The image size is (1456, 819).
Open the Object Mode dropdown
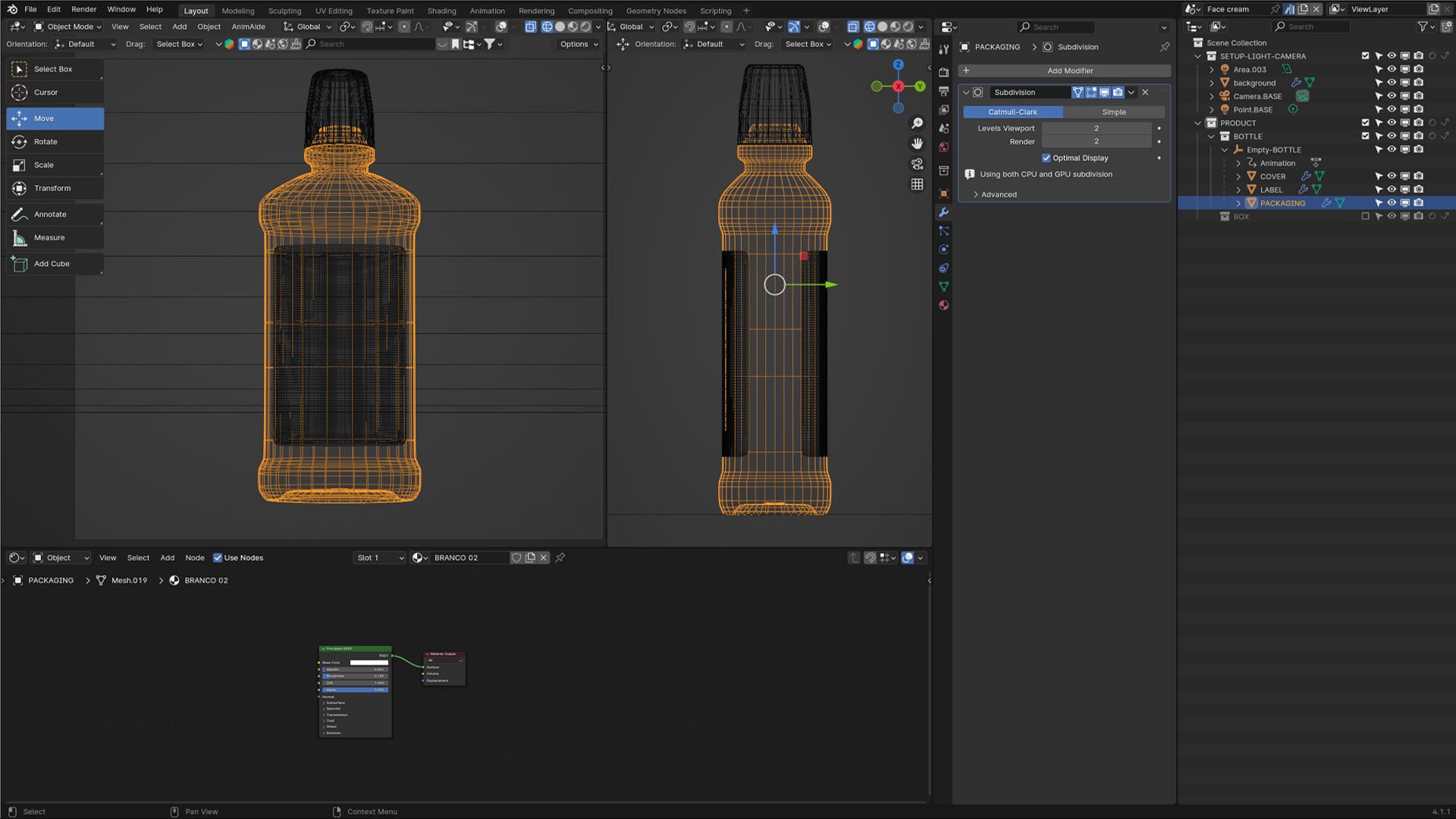point(67,27)
